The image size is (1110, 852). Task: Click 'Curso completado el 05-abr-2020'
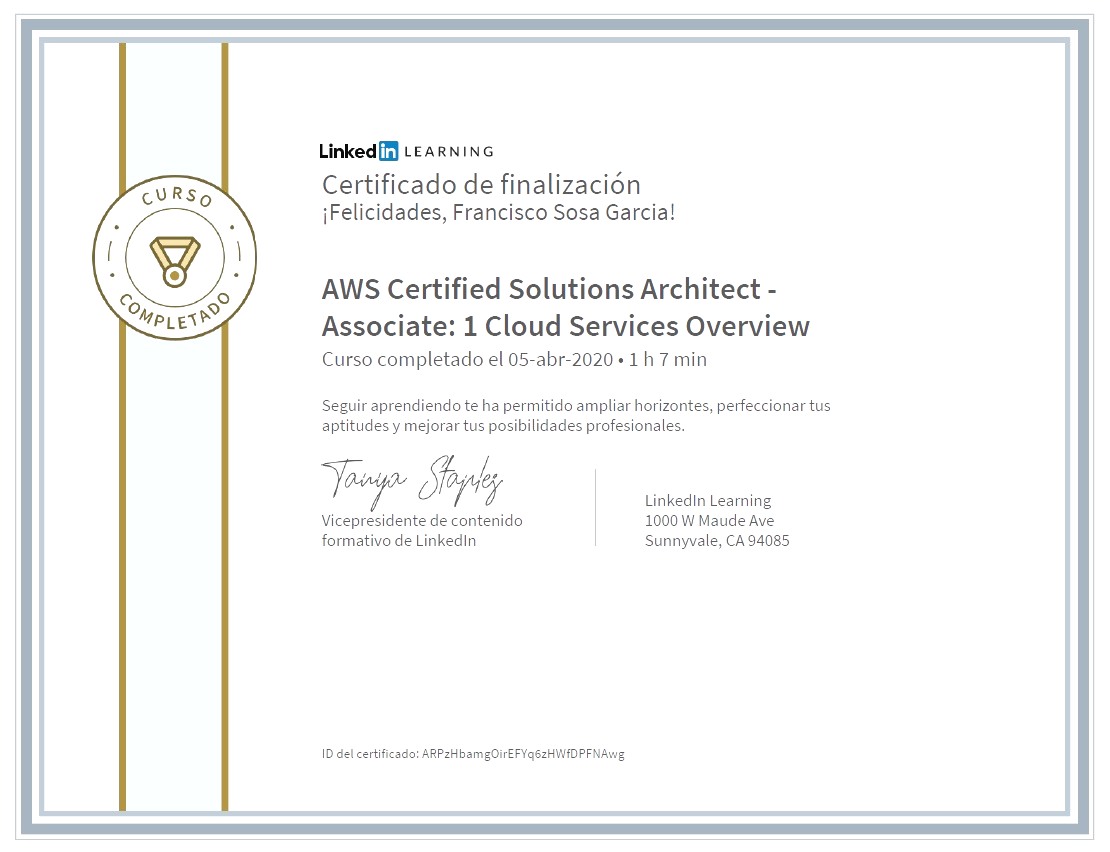(467, 359)
